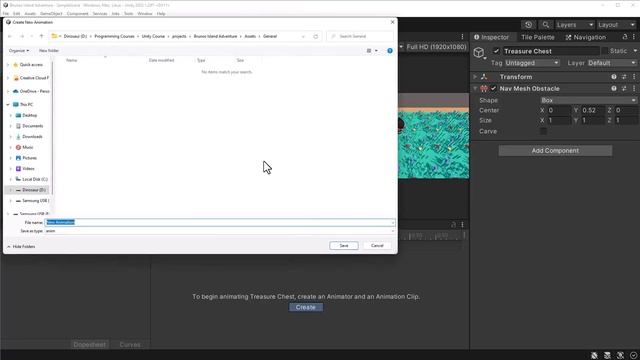
Task: Open the GameObject menu
Action: point(51,13)
